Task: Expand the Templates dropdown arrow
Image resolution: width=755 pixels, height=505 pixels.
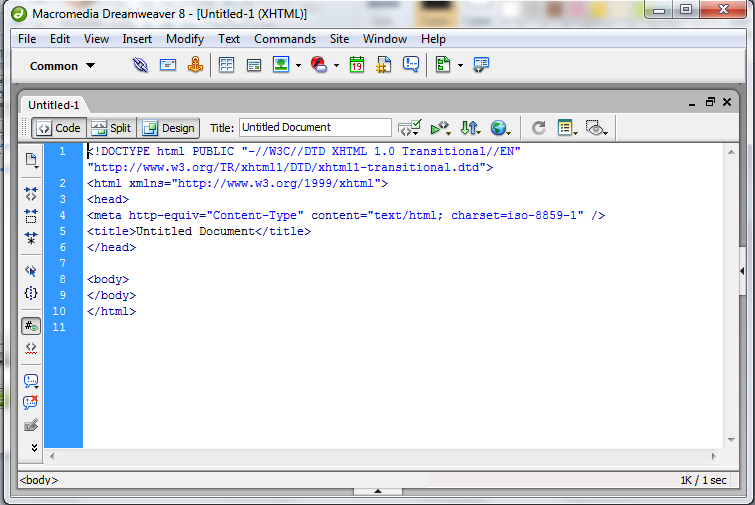Action: click(x=460, y=65)
